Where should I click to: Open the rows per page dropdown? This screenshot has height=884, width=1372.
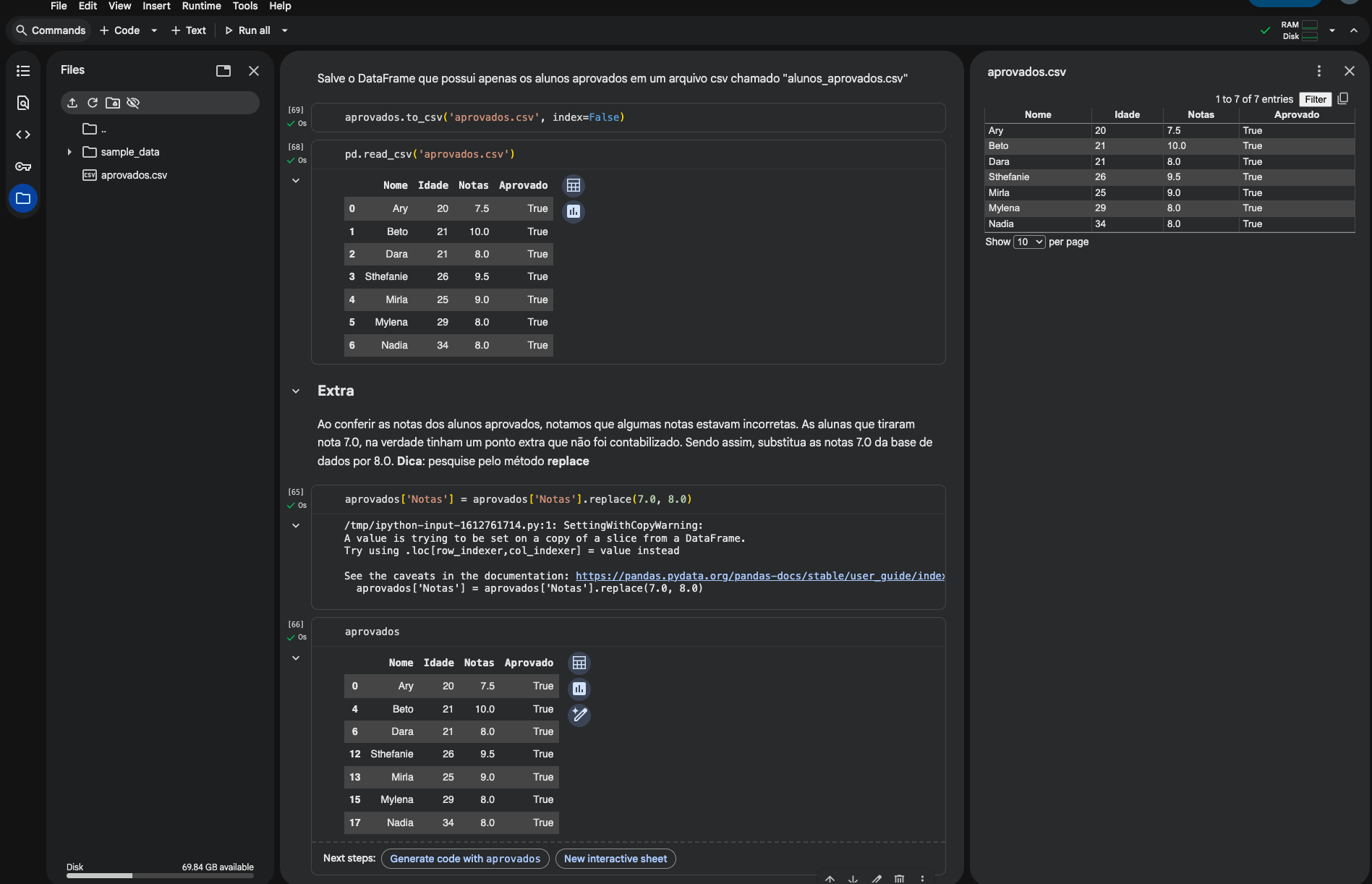[x=1028, y=242]
